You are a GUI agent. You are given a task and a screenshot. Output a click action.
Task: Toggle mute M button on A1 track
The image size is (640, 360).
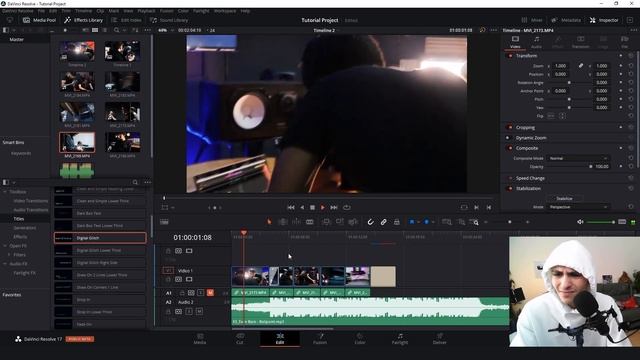pyautogui.click(x=210, y=293)
